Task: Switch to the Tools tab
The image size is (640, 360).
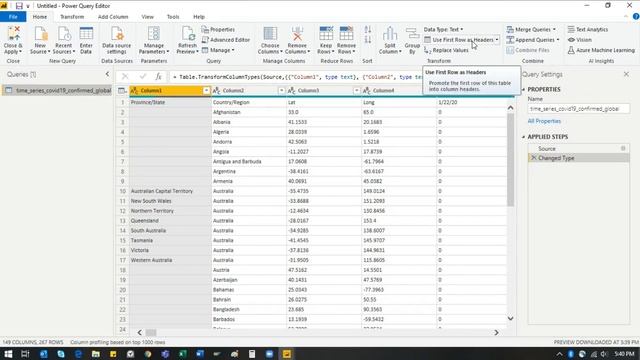Action: [173, 17]
